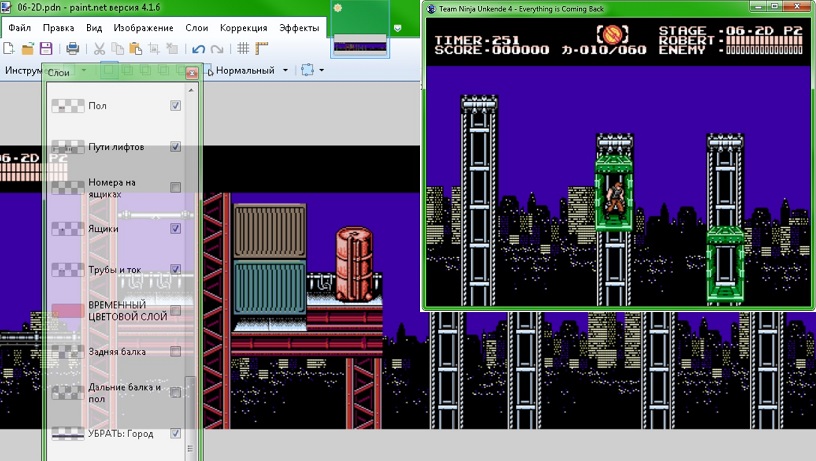The width and height of the screenshot is (816, 461).
Task: Click the Пути лифтов layer thumbnail
Action: pyautogui.click(x=68, y=147)
